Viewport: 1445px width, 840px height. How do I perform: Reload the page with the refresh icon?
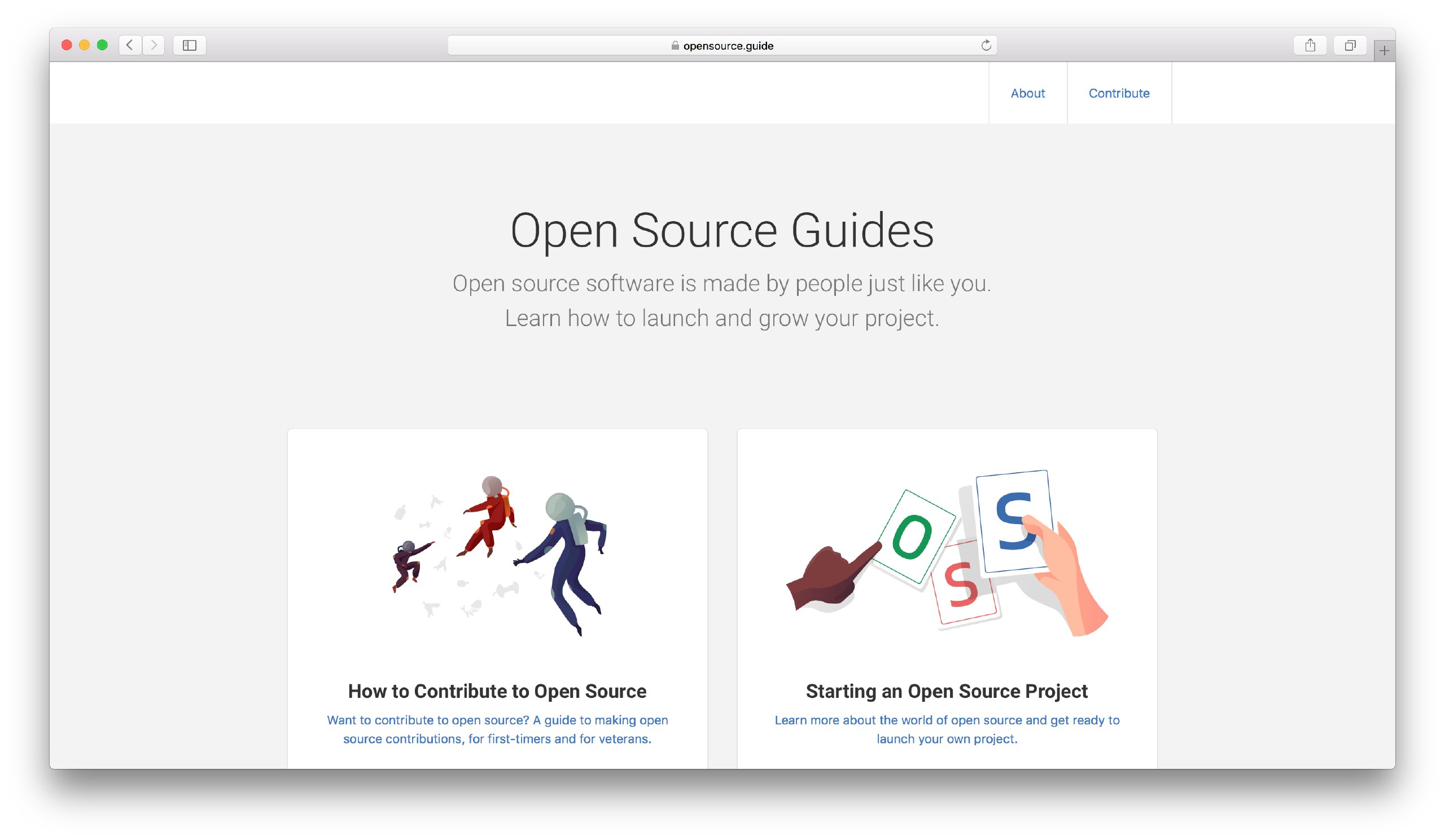tap(986, 45)
